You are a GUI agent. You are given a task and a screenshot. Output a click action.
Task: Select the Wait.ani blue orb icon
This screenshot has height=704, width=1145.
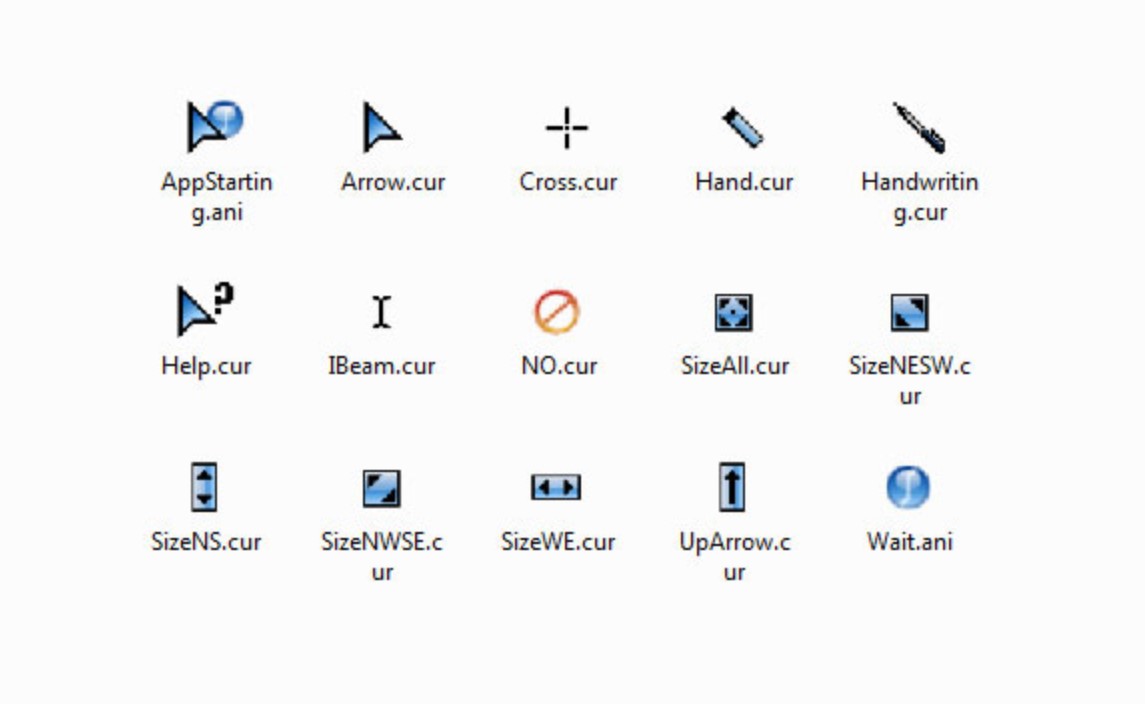tap(908, 487)
